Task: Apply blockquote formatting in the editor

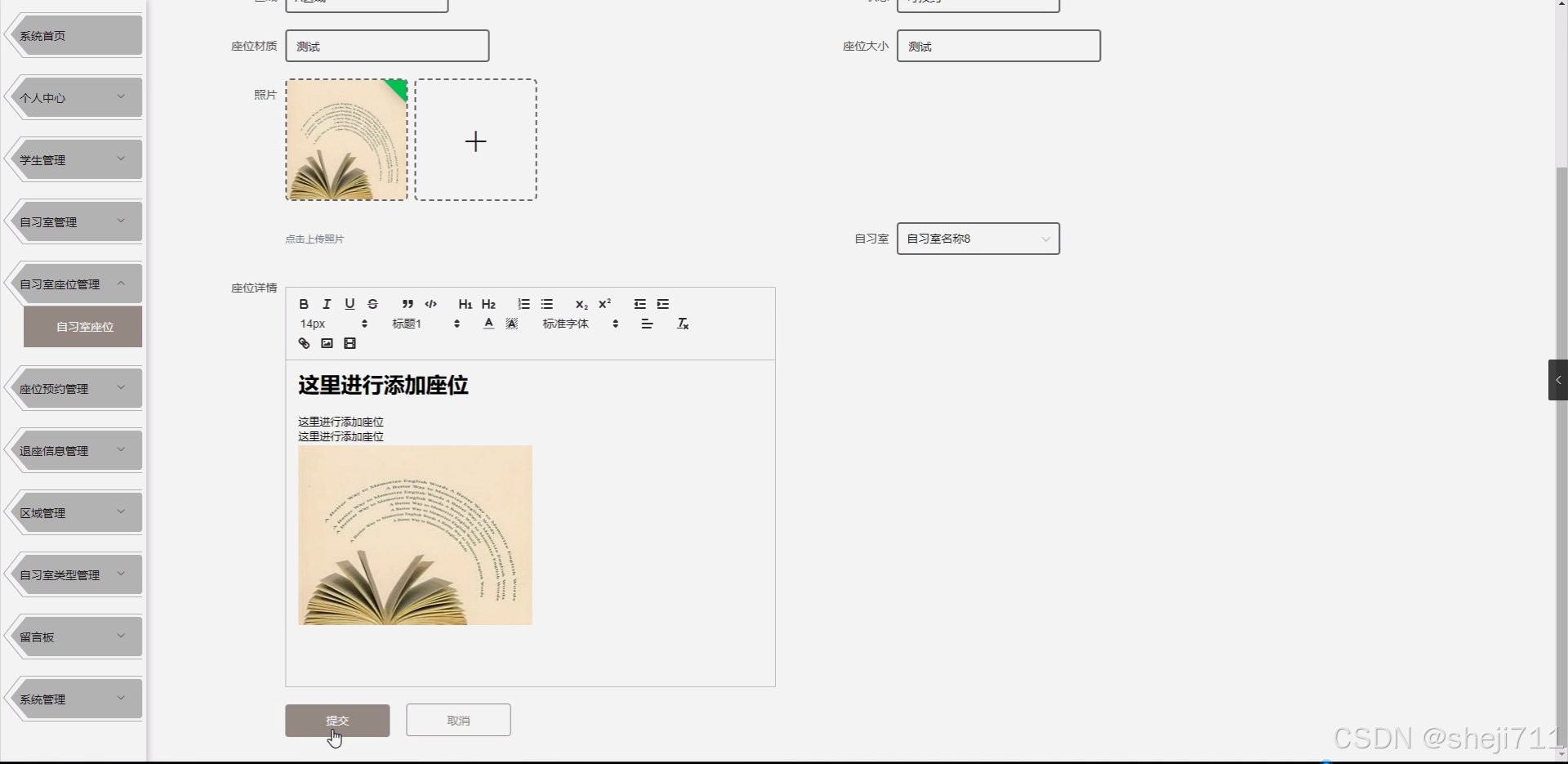Action: click(x=408, y=304)
